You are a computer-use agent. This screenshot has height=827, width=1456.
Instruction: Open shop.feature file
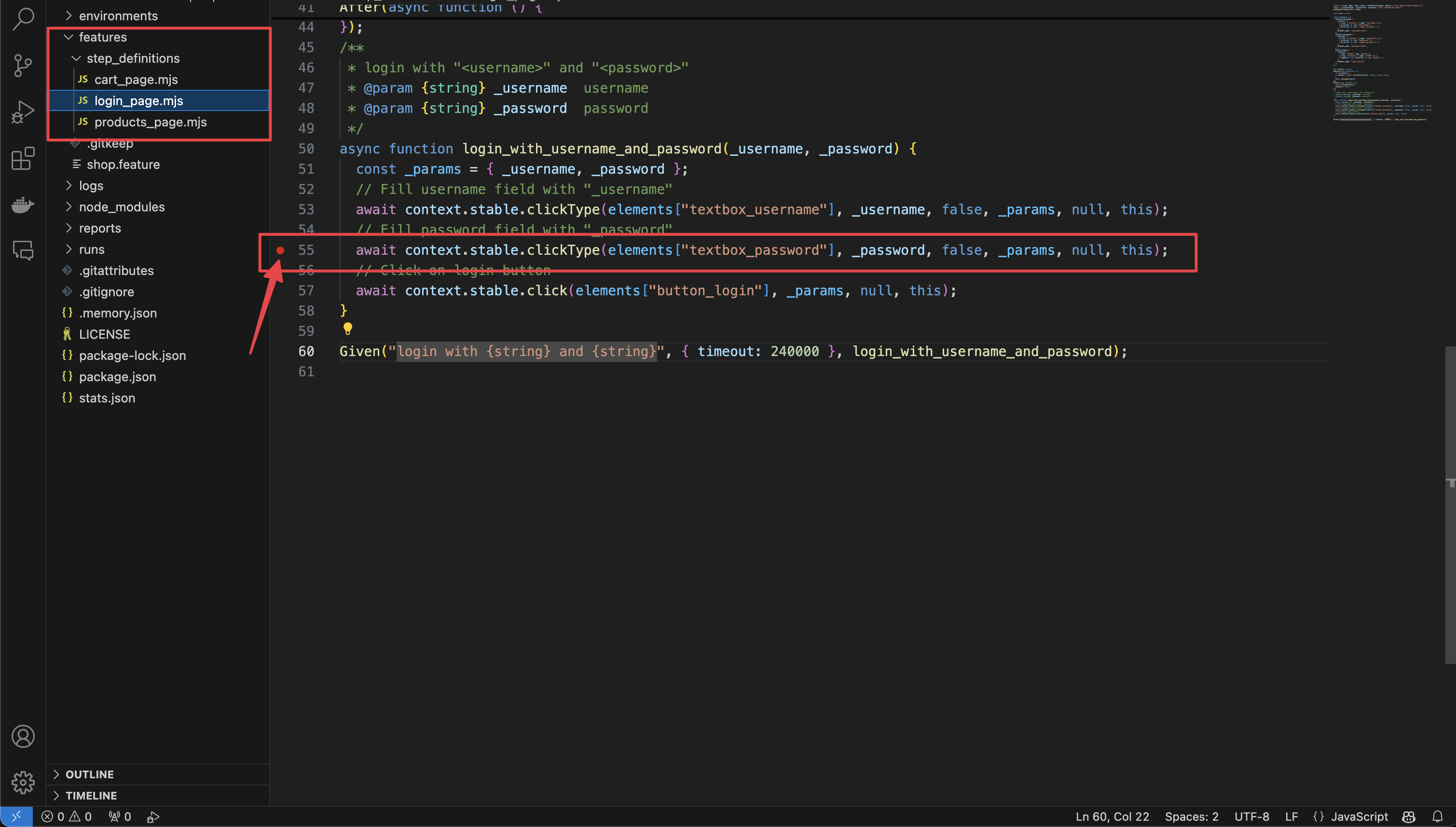(123, 164)
